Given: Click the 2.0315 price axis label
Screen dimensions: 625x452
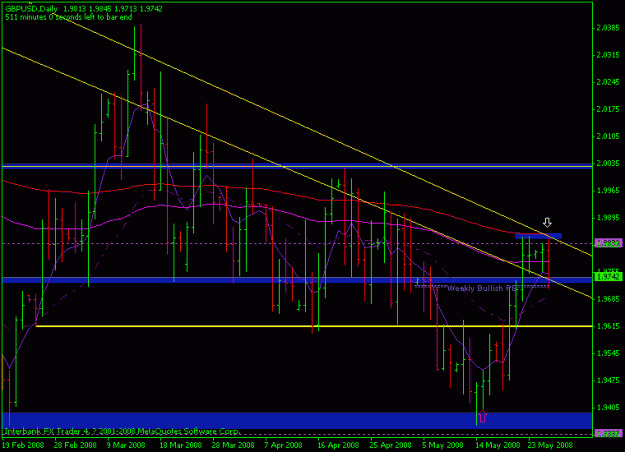Looking at the screenshot, I should (608, 55).
